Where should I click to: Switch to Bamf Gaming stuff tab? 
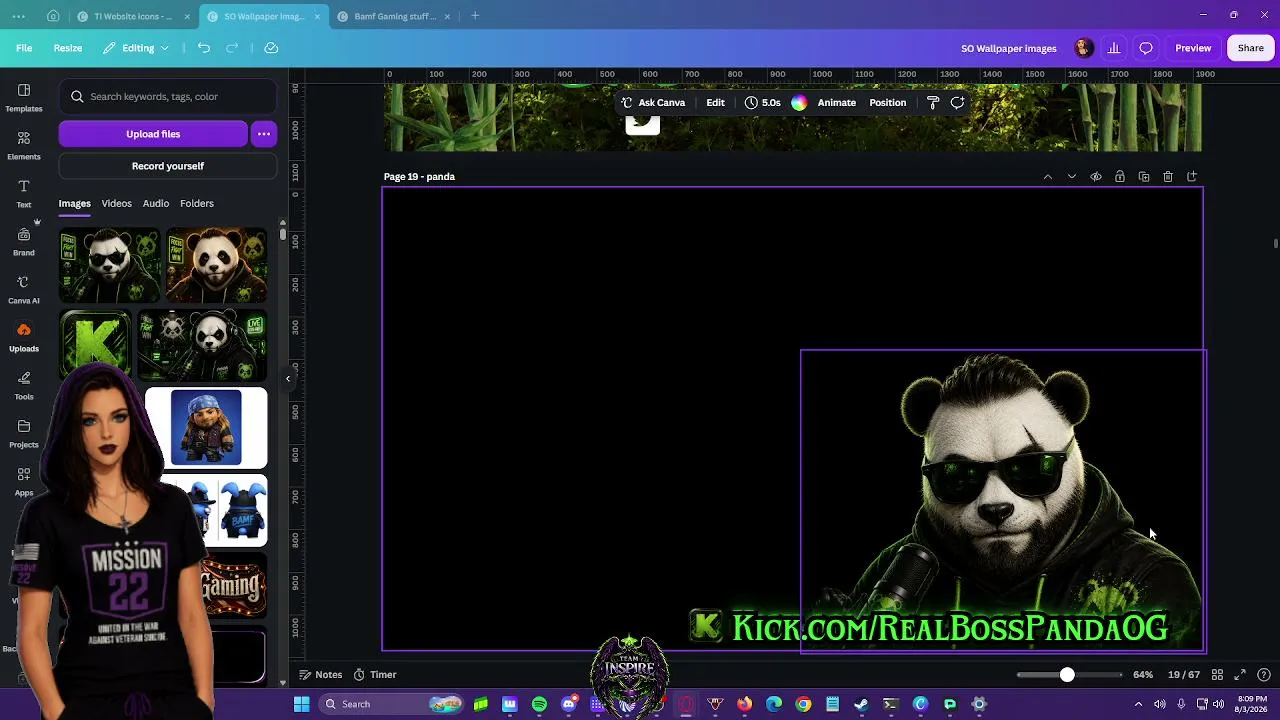(x=394, y=16)
